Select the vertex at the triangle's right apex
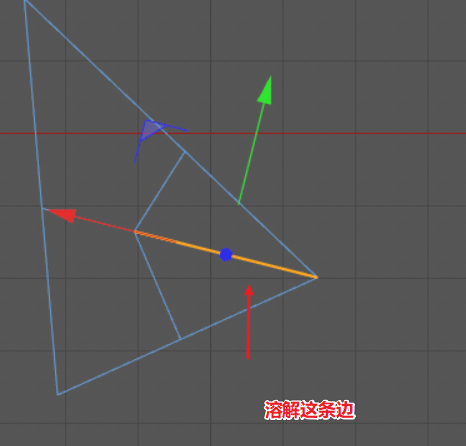Image resolution: width=466 pixels, height=446 pixels. point(317,277)
